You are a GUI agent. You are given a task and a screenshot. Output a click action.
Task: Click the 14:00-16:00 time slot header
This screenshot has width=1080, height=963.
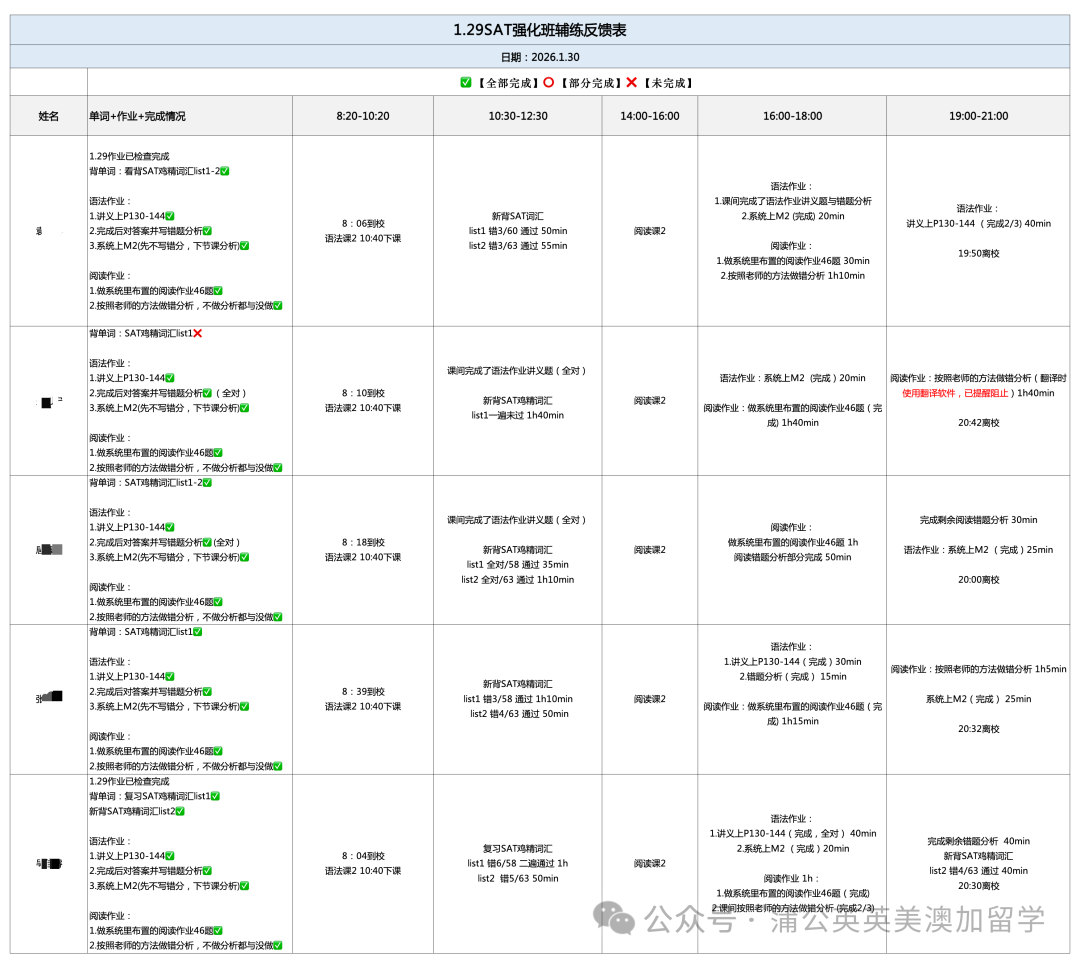[649, 116]
